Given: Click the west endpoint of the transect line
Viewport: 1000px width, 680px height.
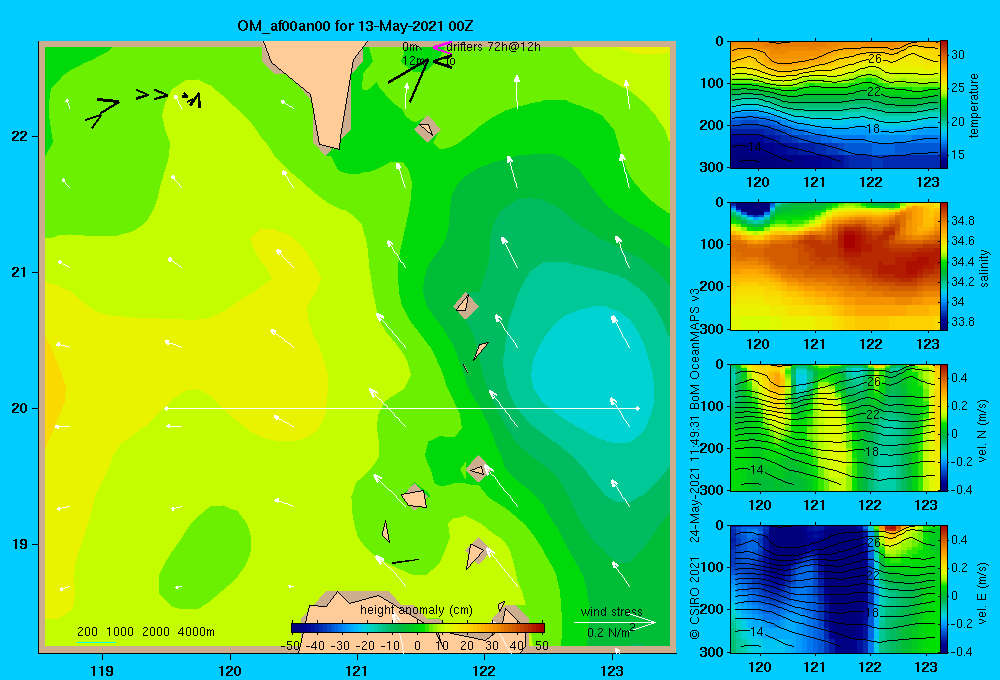Looking at the screenshot, I should tap(166, 408).
